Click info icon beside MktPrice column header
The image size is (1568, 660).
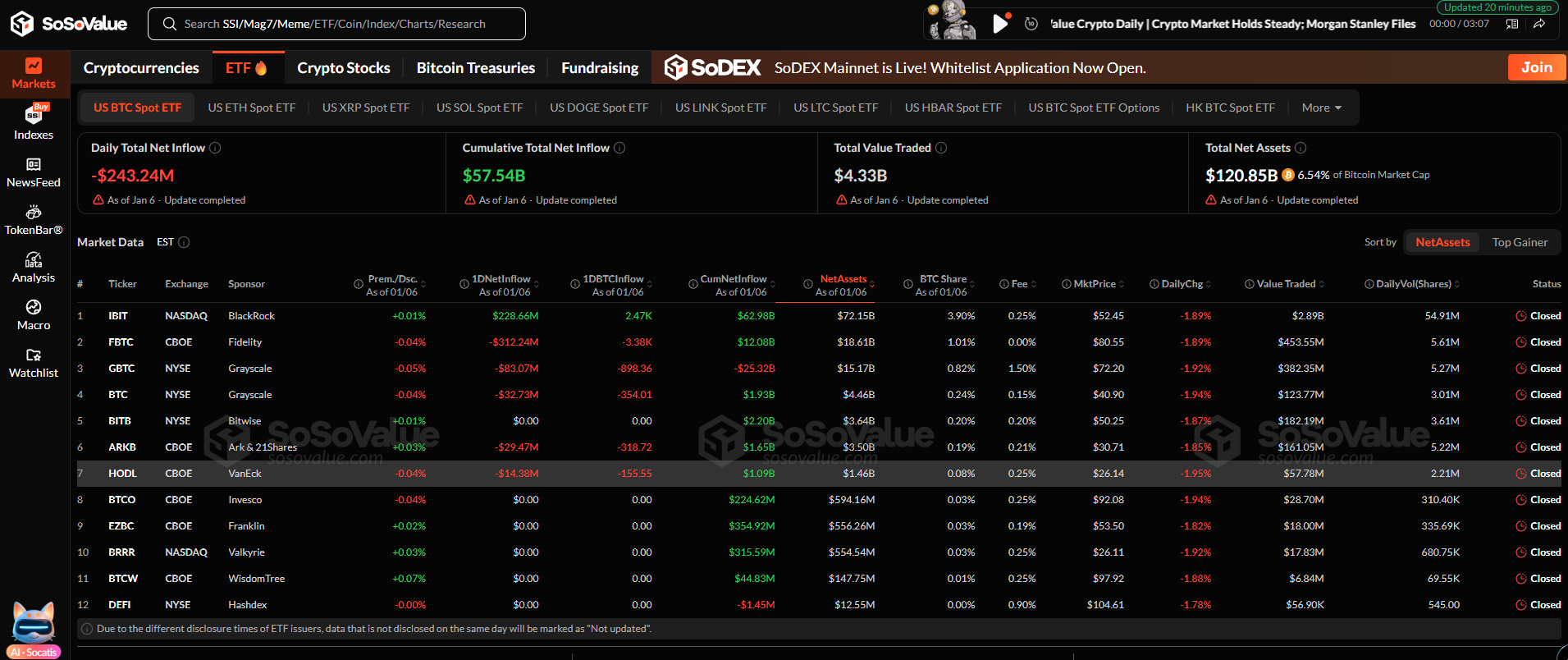coord(1067,284)
